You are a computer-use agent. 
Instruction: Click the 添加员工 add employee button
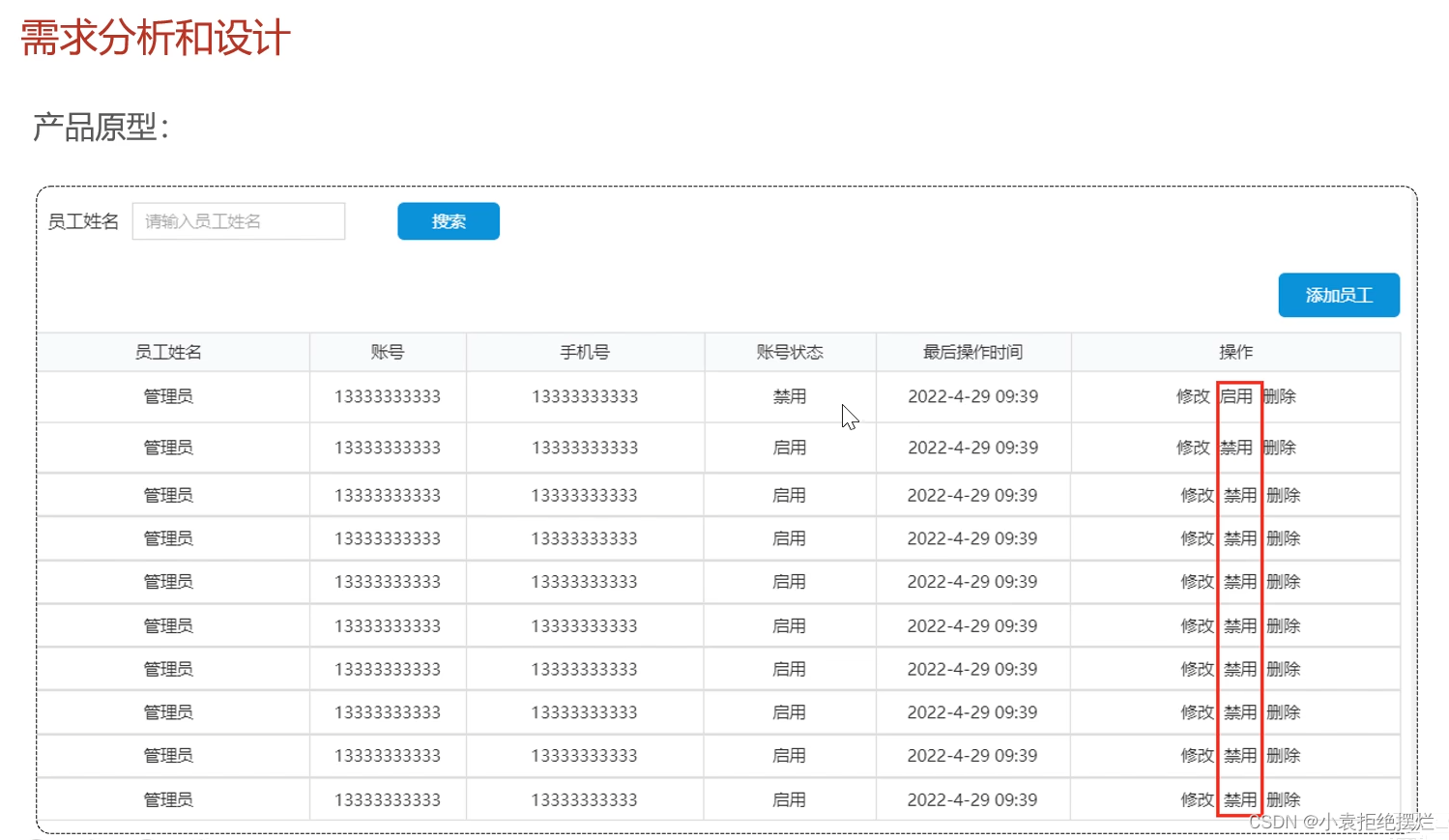click(1338, 295)
